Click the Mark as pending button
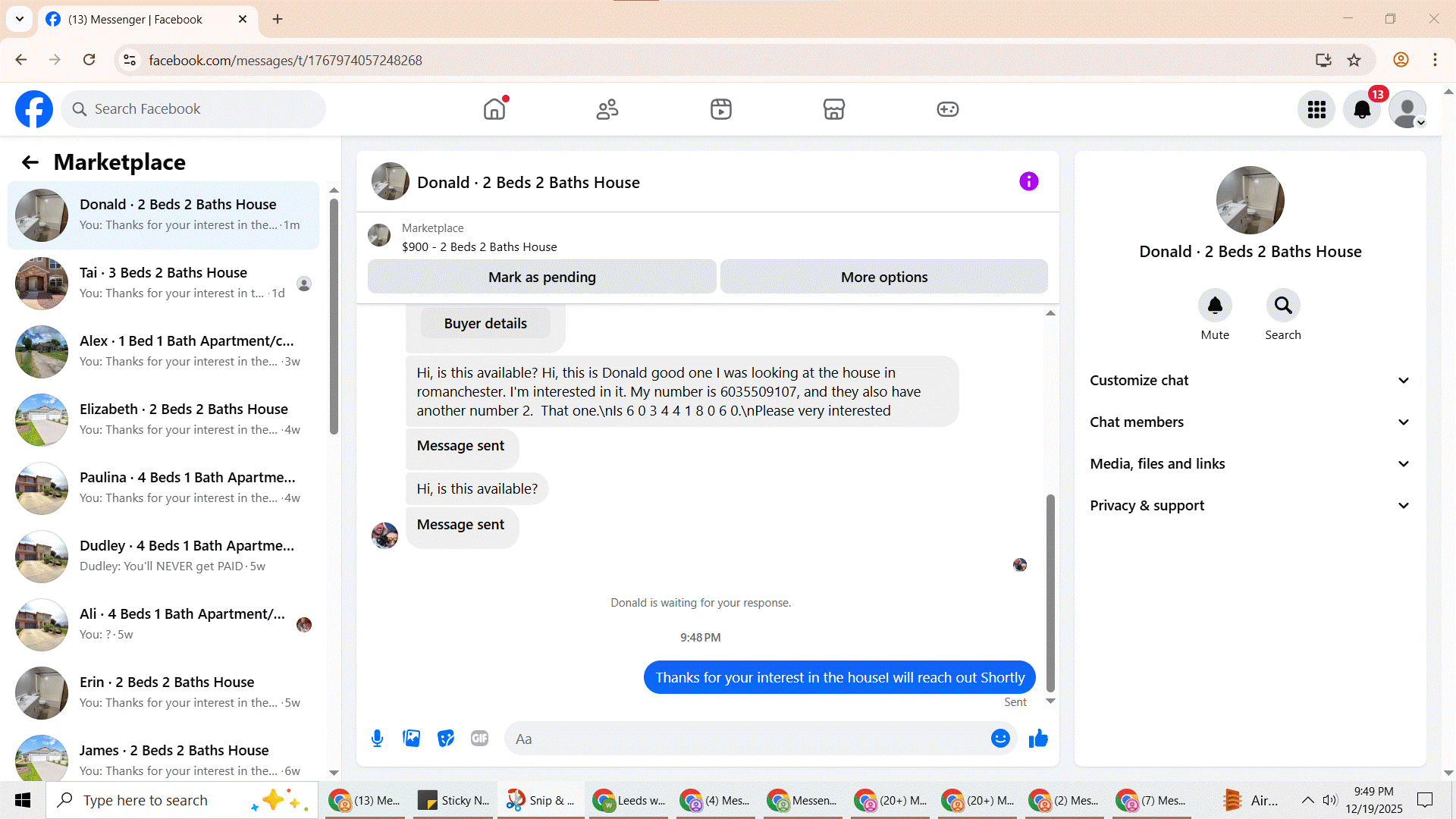The image size is (1456, 819). point(541,278)
